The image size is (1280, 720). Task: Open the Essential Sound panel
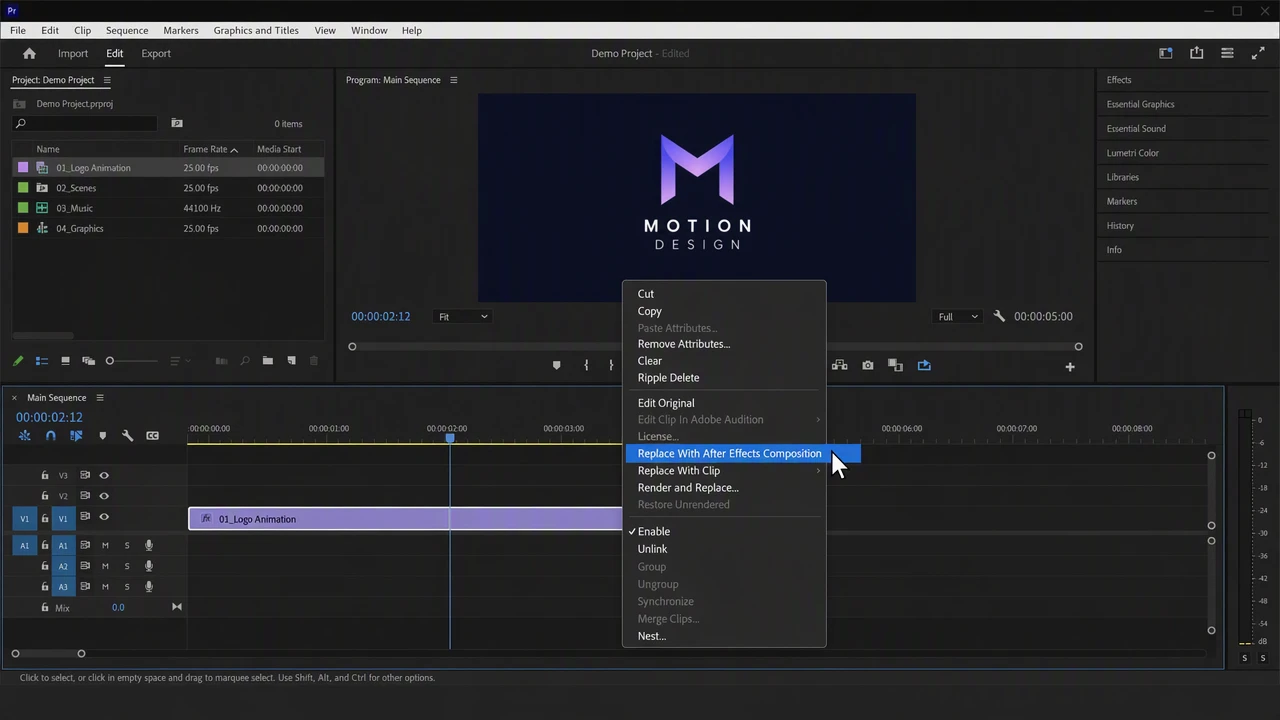click(1136, 129)
